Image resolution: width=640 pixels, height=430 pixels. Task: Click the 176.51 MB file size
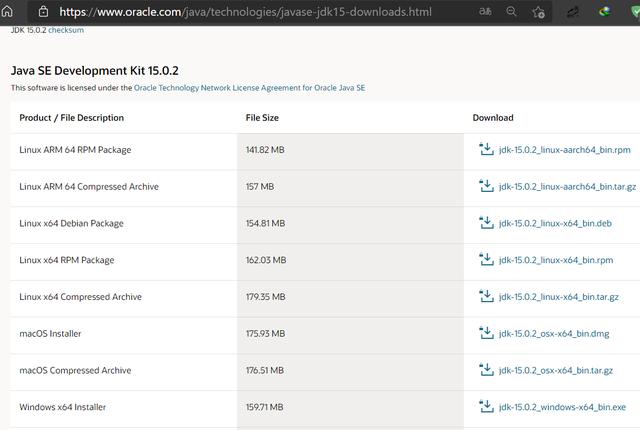click(x=264, y=370)
